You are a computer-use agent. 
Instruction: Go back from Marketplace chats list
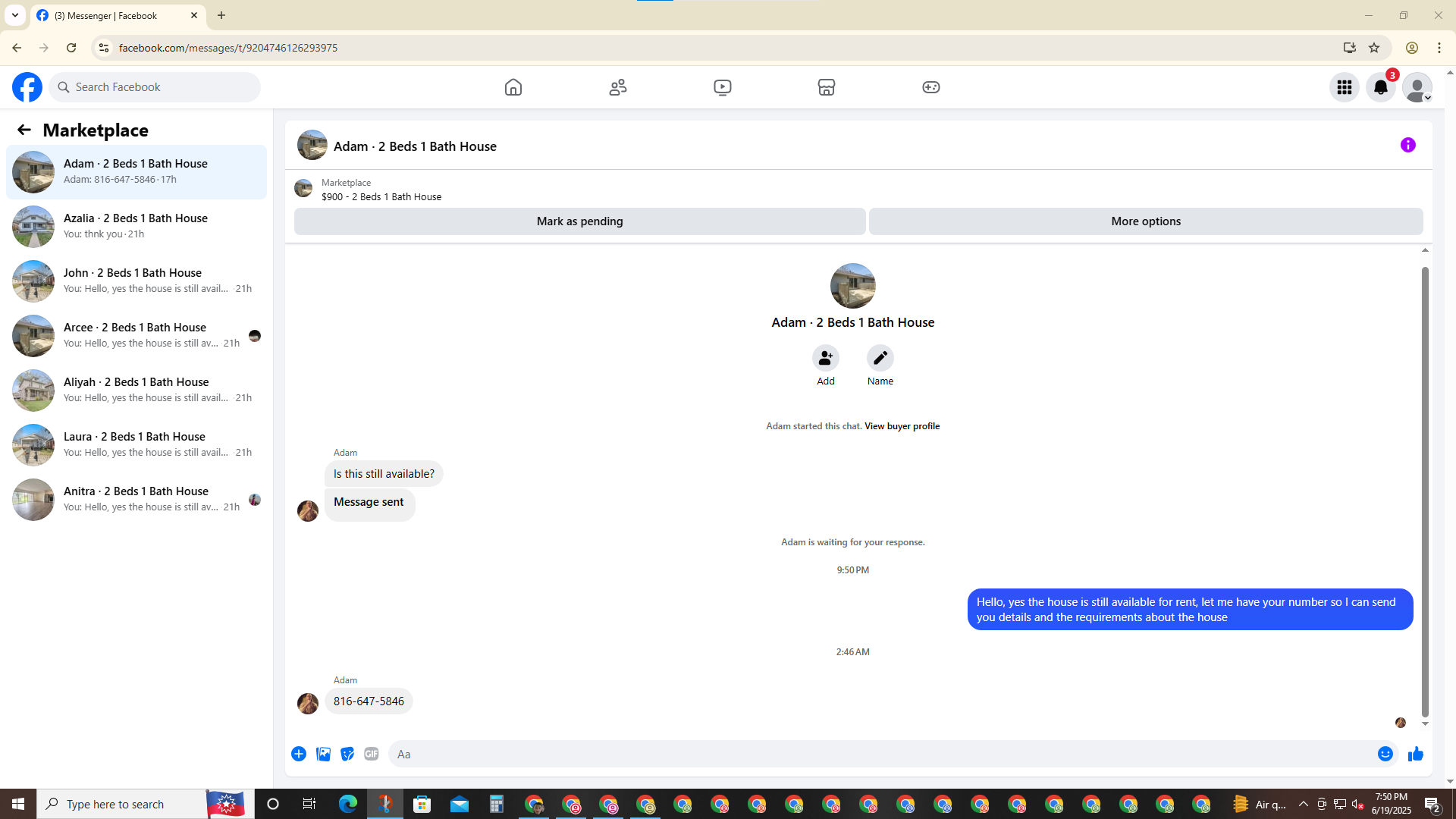pos(24,130)
